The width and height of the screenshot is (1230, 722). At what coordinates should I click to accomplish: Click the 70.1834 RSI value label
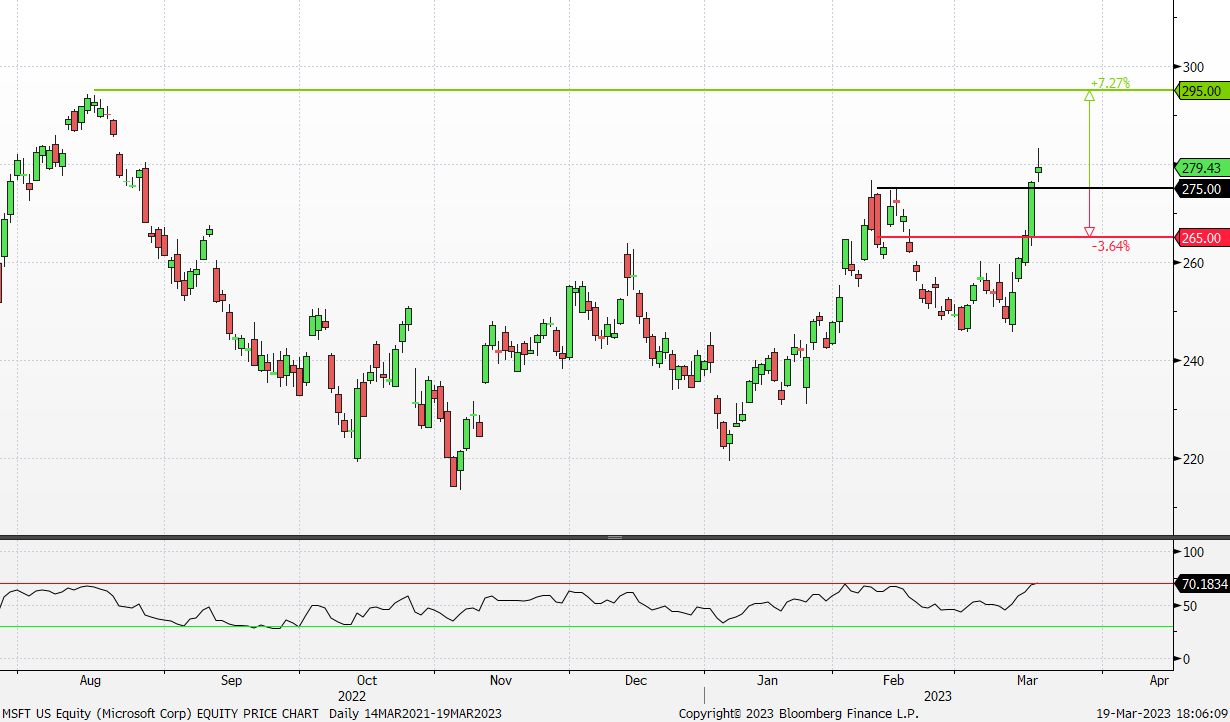pyautogui.click(x=1203, y=584)
